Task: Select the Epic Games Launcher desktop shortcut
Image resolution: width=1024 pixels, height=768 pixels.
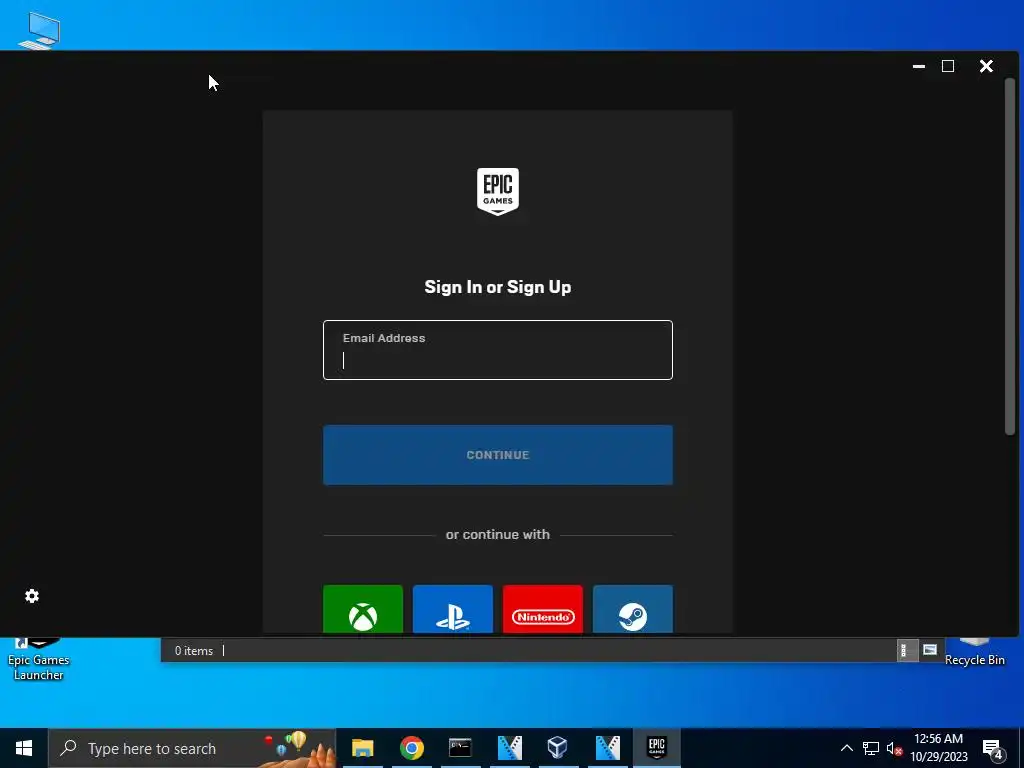Action: [39, 660]
